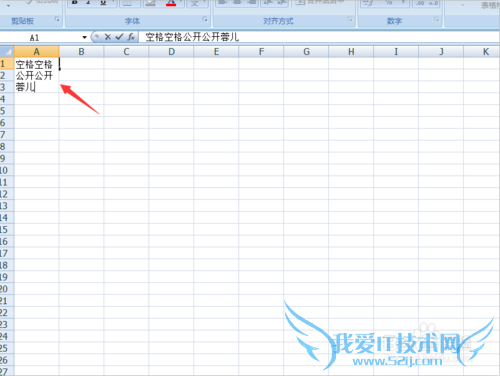Select row 5 header
Viewport: 500px width, 376px height.
7,111
